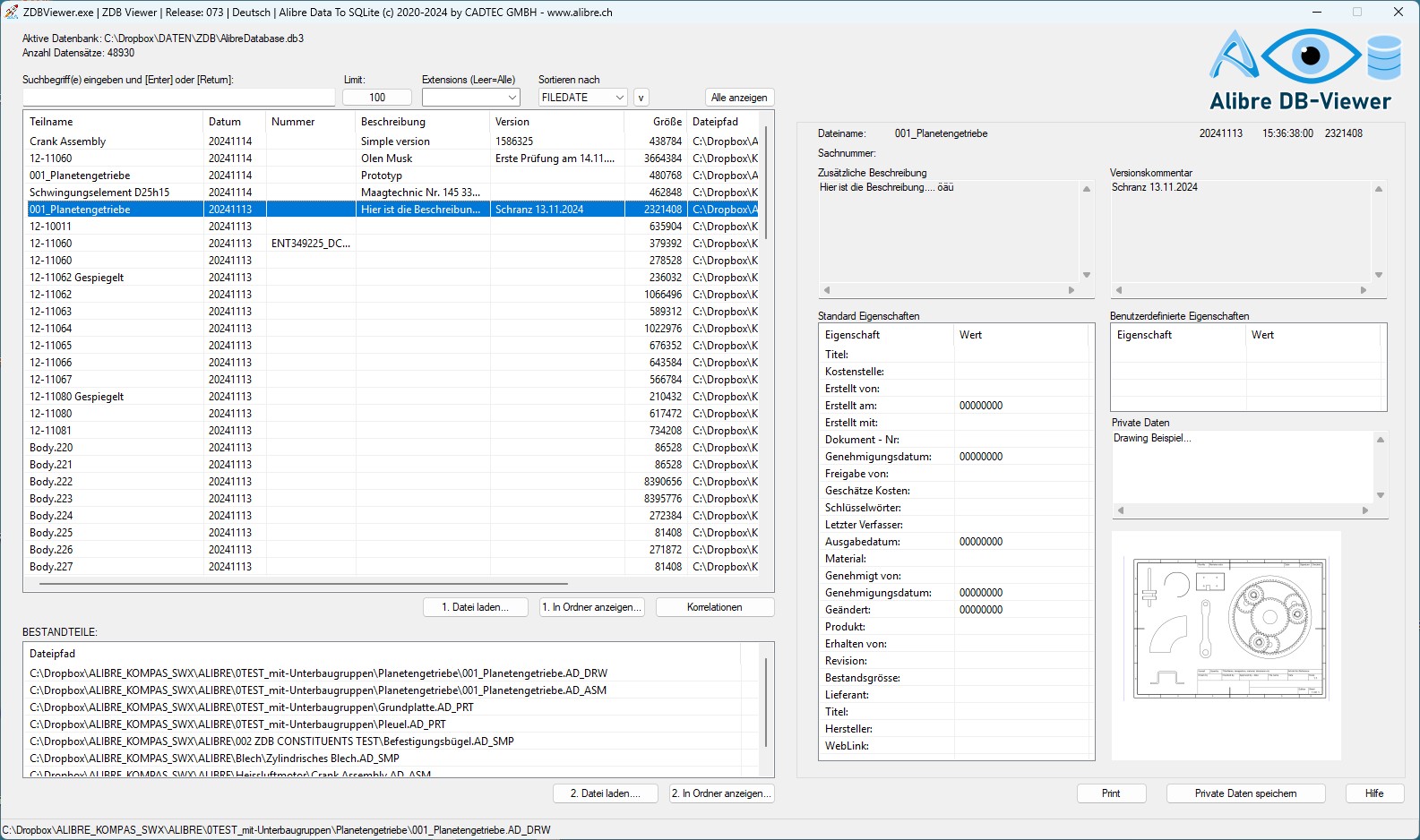Open the Extensions combo box

(x=471, y=98)
